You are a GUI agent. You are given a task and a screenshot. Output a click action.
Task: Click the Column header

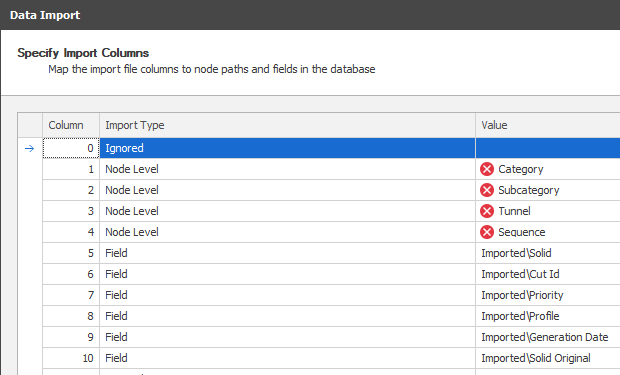pyautogui.click(x=71, y=125)
